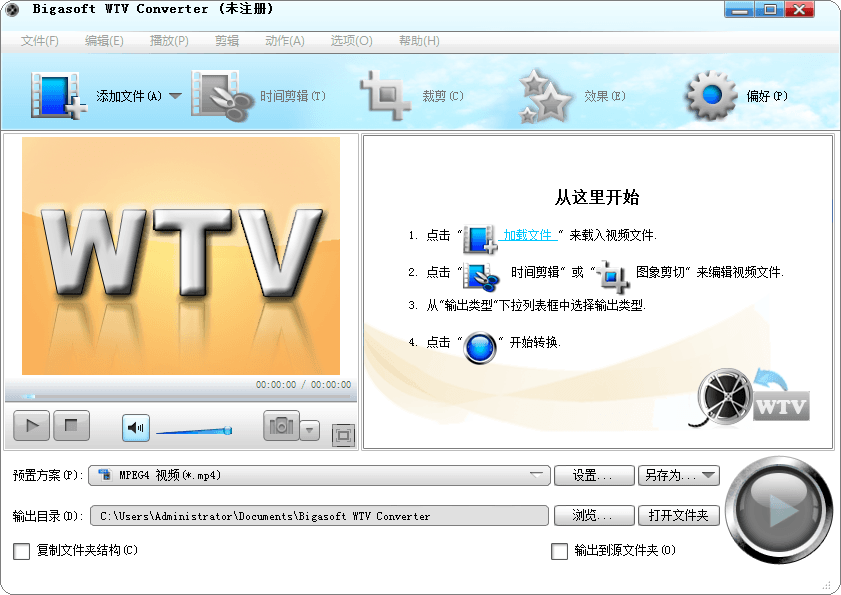
Task: Toggle full screen preview icon
Action: (x=343, y=435)
